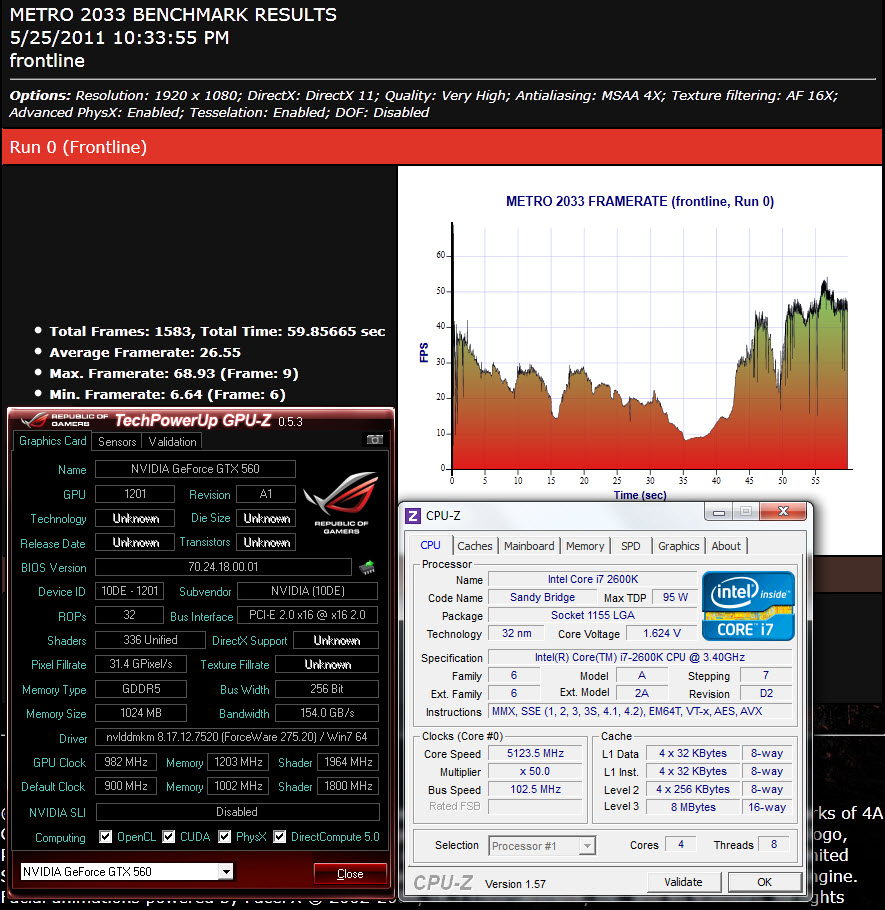Click the Metro 2033 framerate chart

pos(640,346)
